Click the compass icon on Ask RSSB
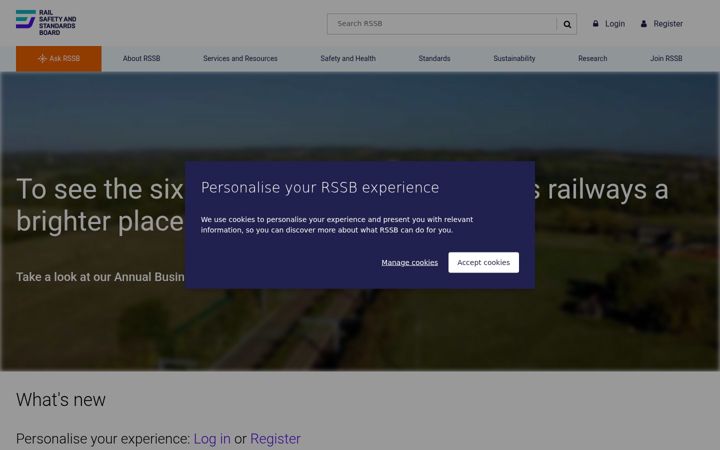This screenshot has width=720, height=450. pos(42,59)
